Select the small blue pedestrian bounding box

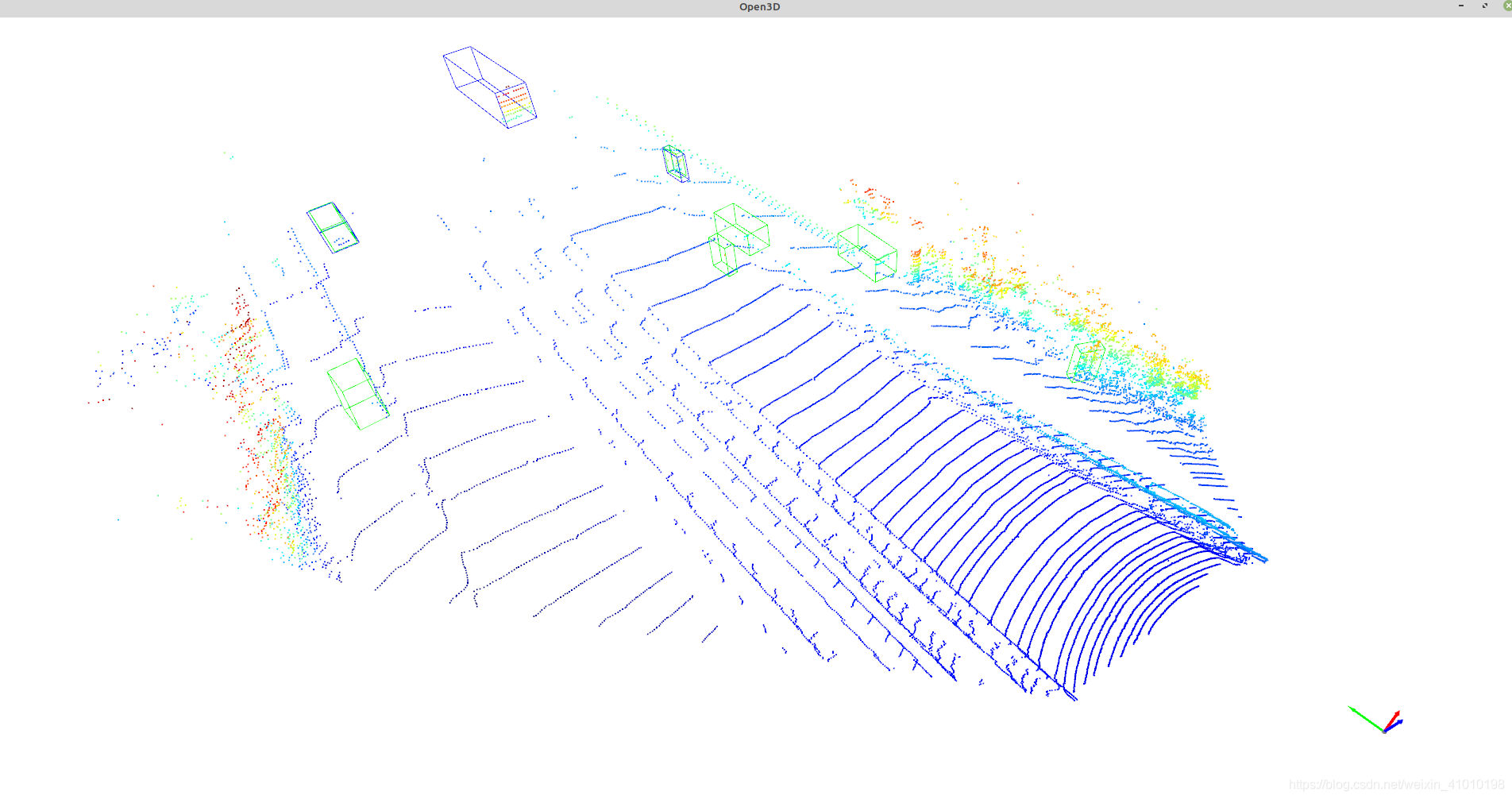676,164
